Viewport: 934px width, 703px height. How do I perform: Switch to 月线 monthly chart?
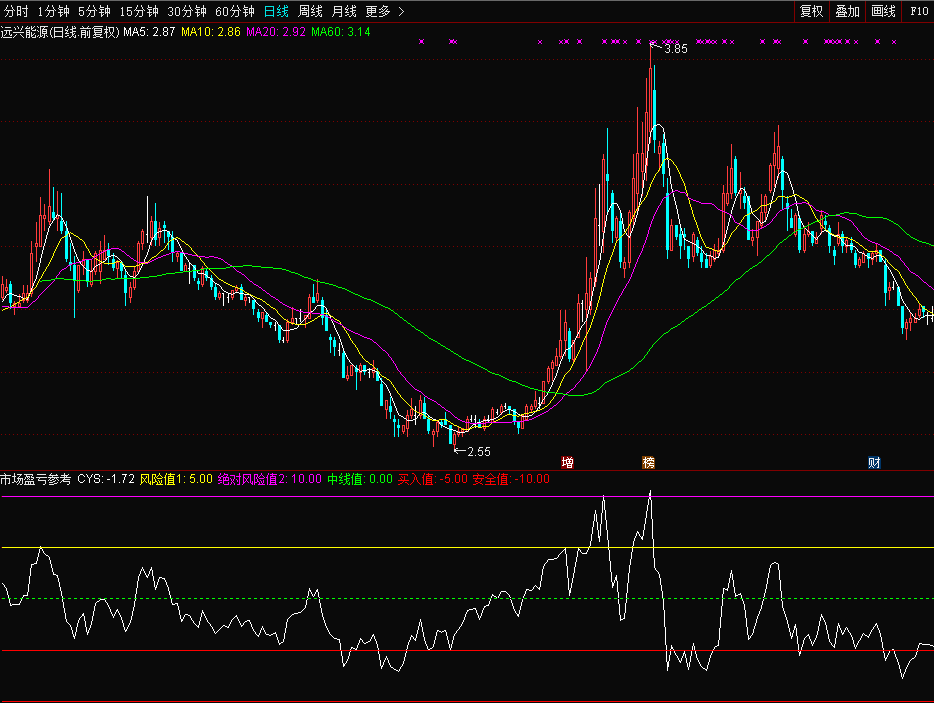[344, 11]
